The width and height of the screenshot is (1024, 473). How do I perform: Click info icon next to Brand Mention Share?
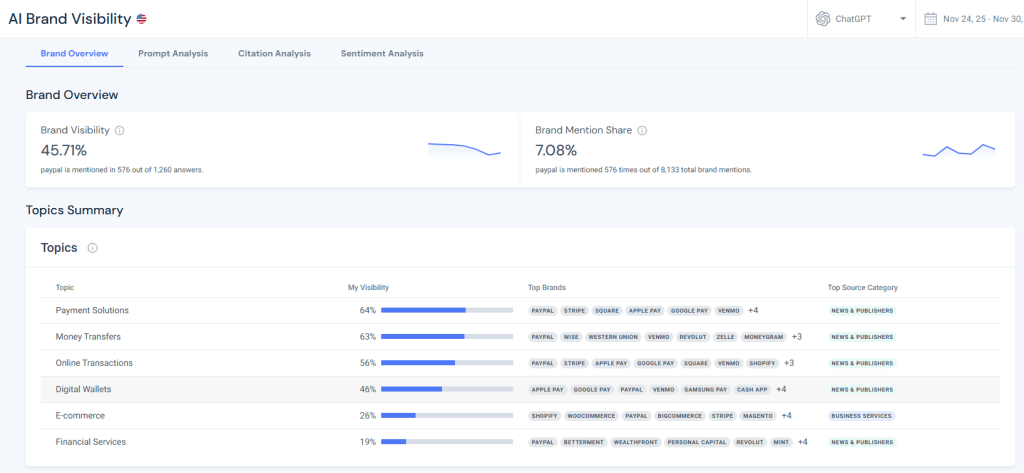642,130
